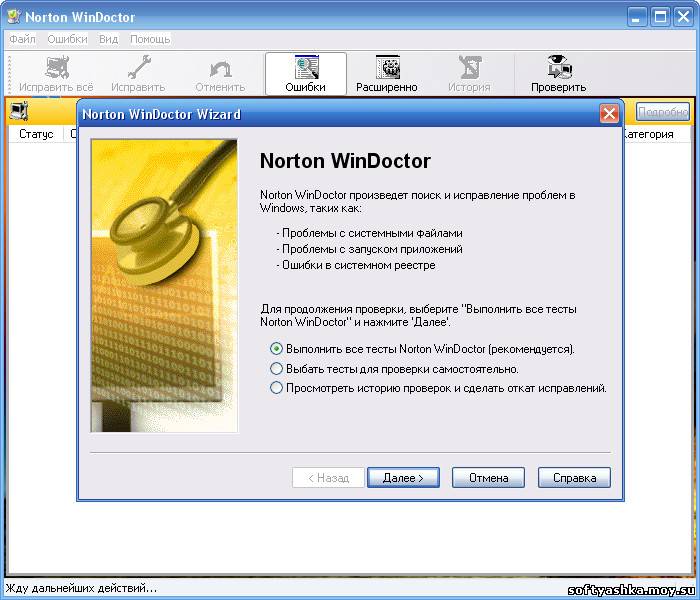The image size is (700, 600).
Task: Click text Проблемы с запуском приложений
Action: click(372, 249)
